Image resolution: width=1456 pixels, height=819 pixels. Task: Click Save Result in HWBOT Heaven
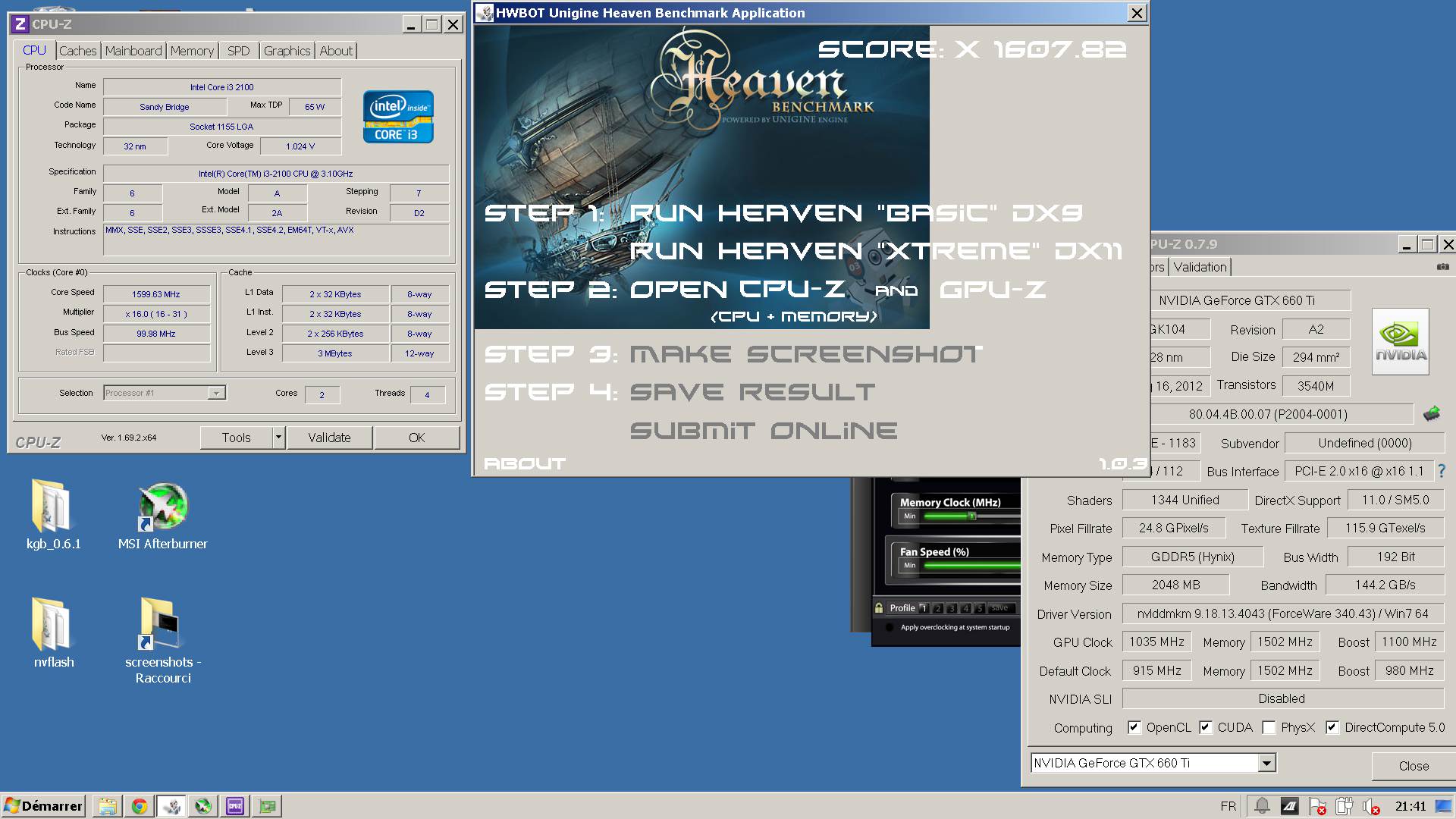point(752,392)
